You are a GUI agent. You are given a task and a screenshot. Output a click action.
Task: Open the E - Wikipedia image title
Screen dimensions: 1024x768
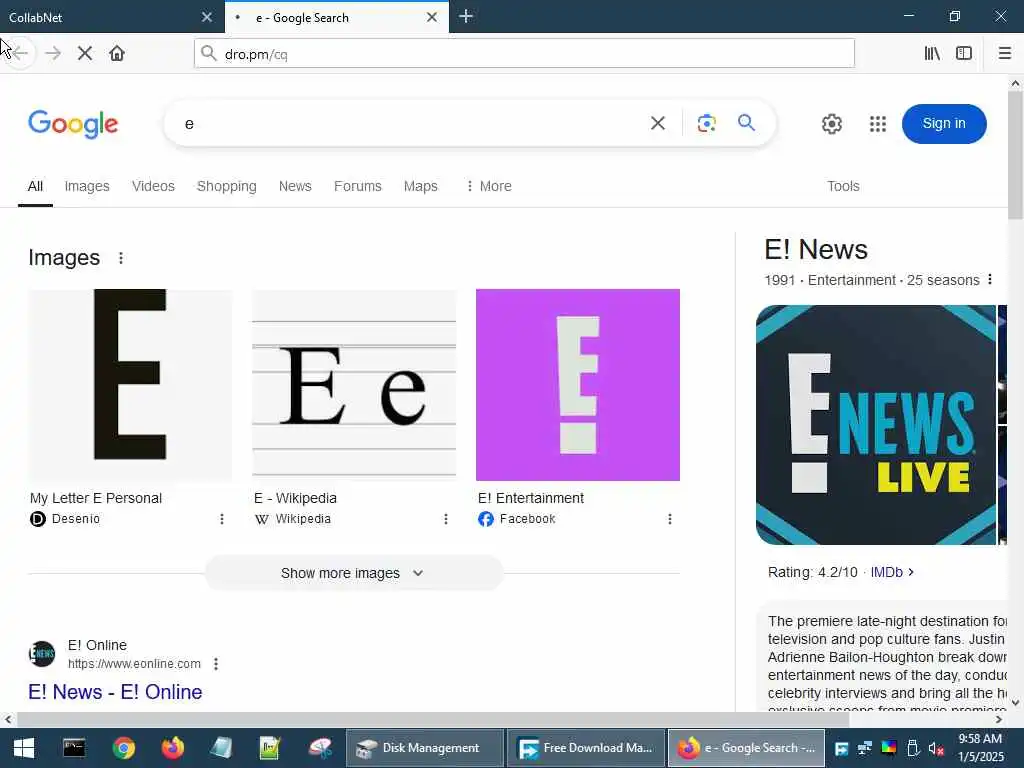coord(295,498)
